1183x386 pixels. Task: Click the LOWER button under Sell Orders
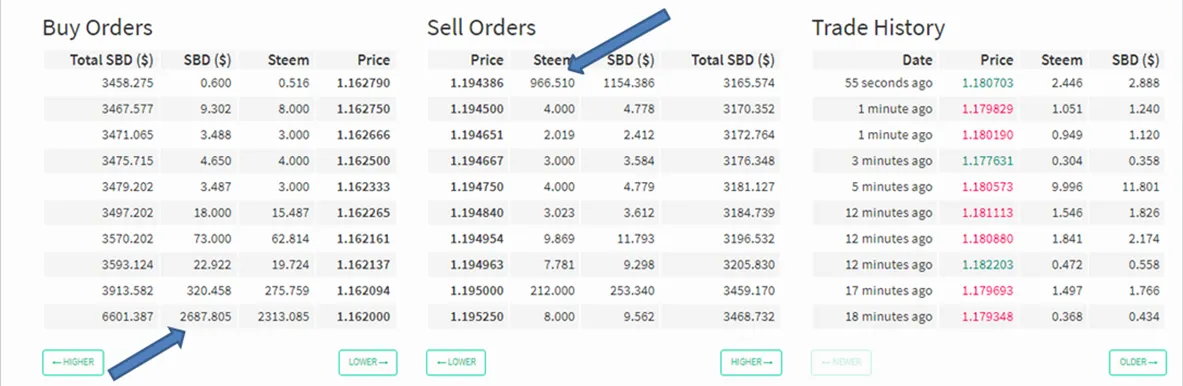point(456,362)
